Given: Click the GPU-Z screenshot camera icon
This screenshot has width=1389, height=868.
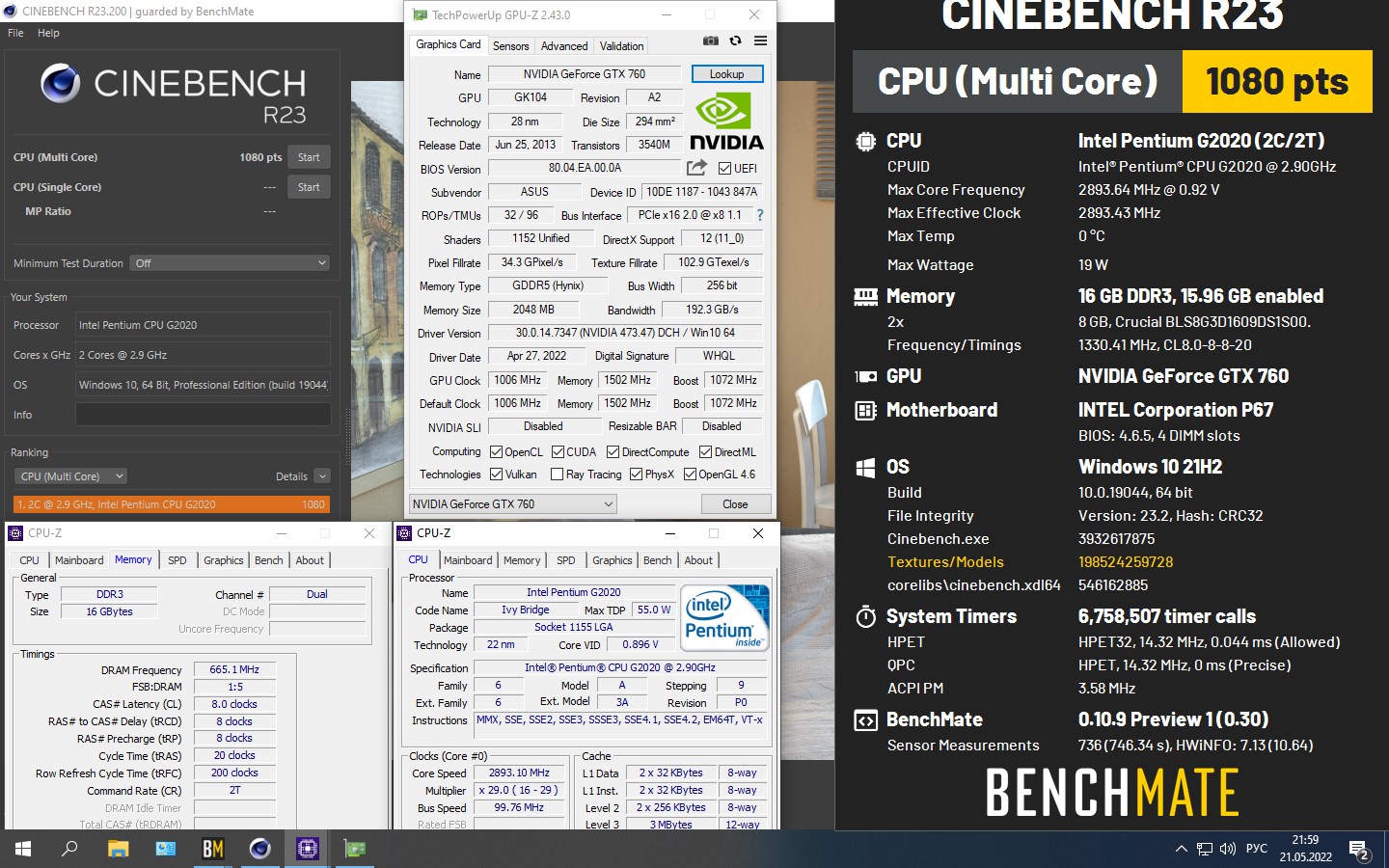Looking at the screenshot, I should (x=710, y=41).
